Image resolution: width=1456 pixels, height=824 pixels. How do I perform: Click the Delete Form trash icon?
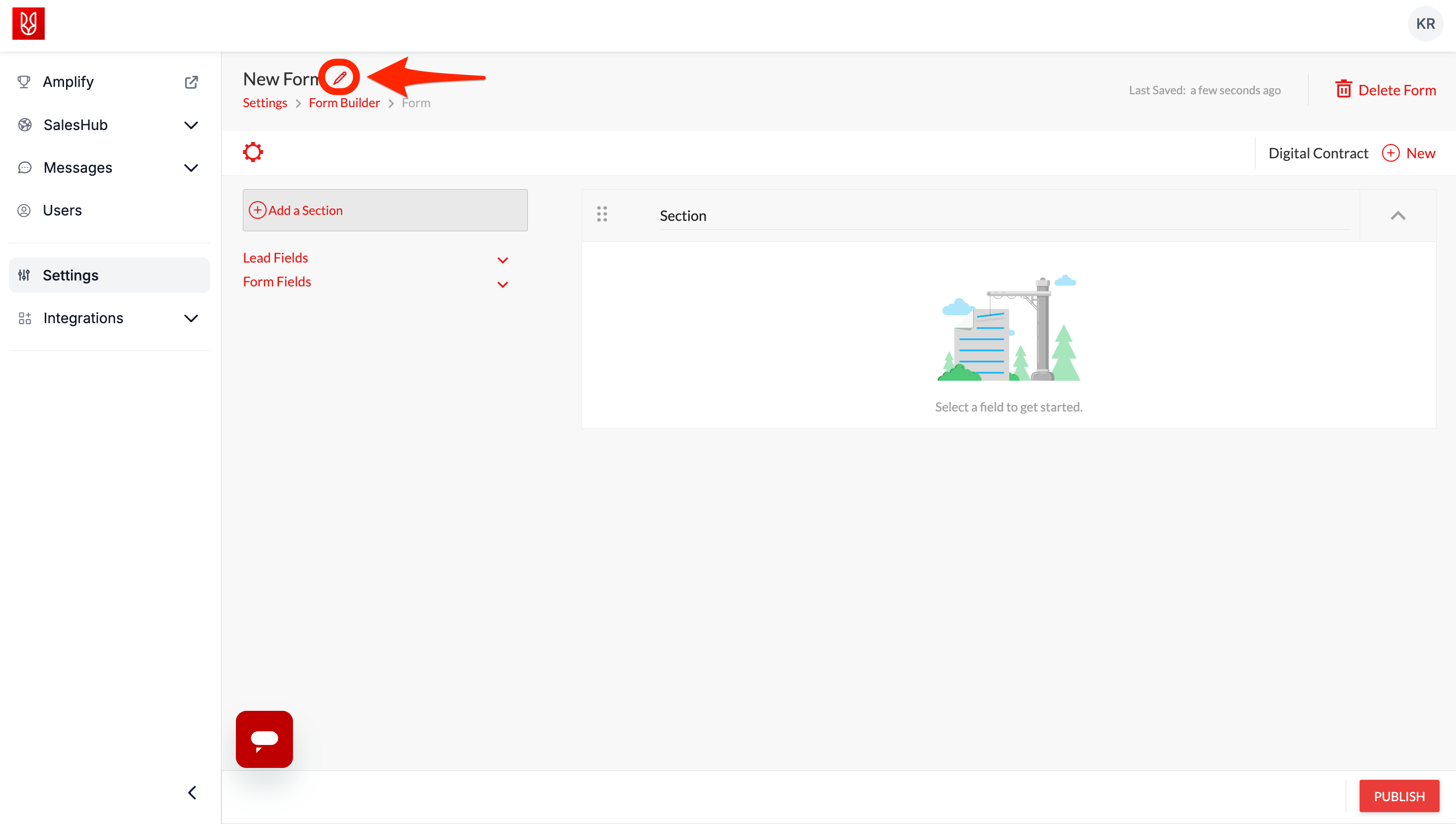1343,89
